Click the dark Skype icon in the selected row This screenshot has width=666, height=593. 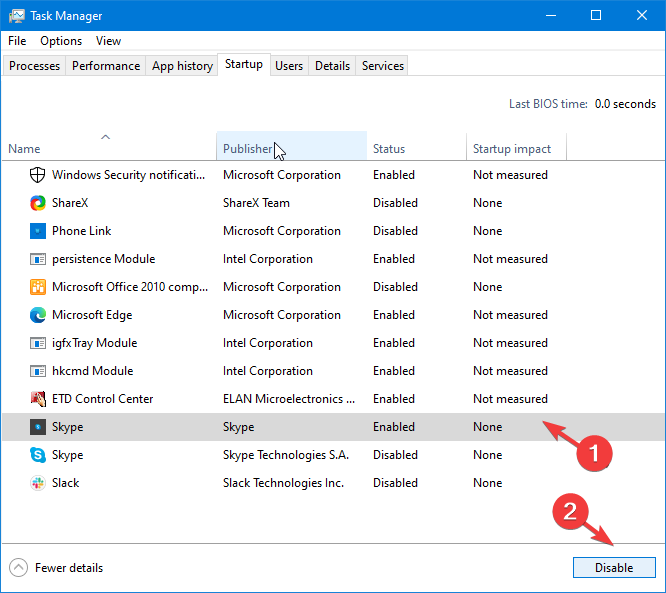click(x=37, y=427)
